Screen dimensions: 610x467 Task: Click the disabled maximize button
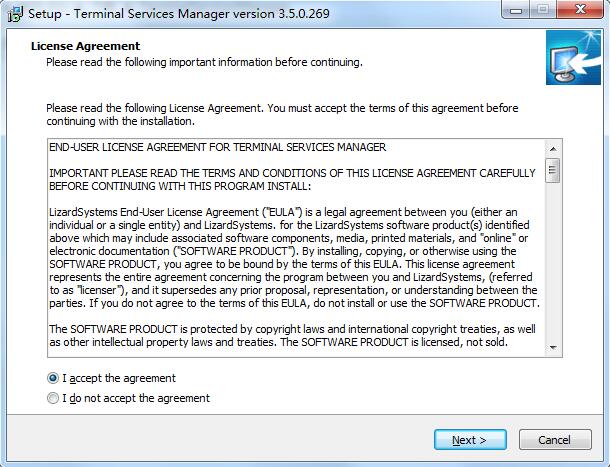click(x=546, y=12)
